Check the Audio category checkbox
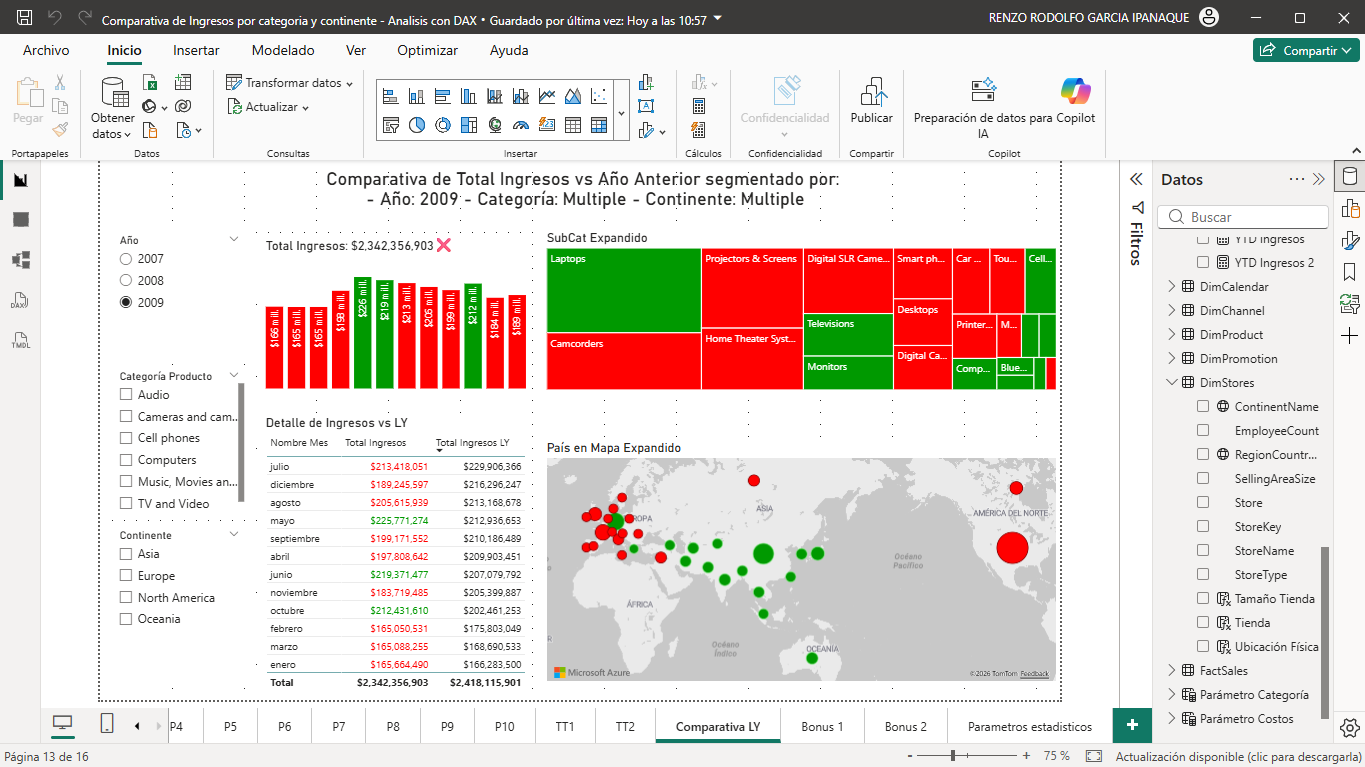 126,394
